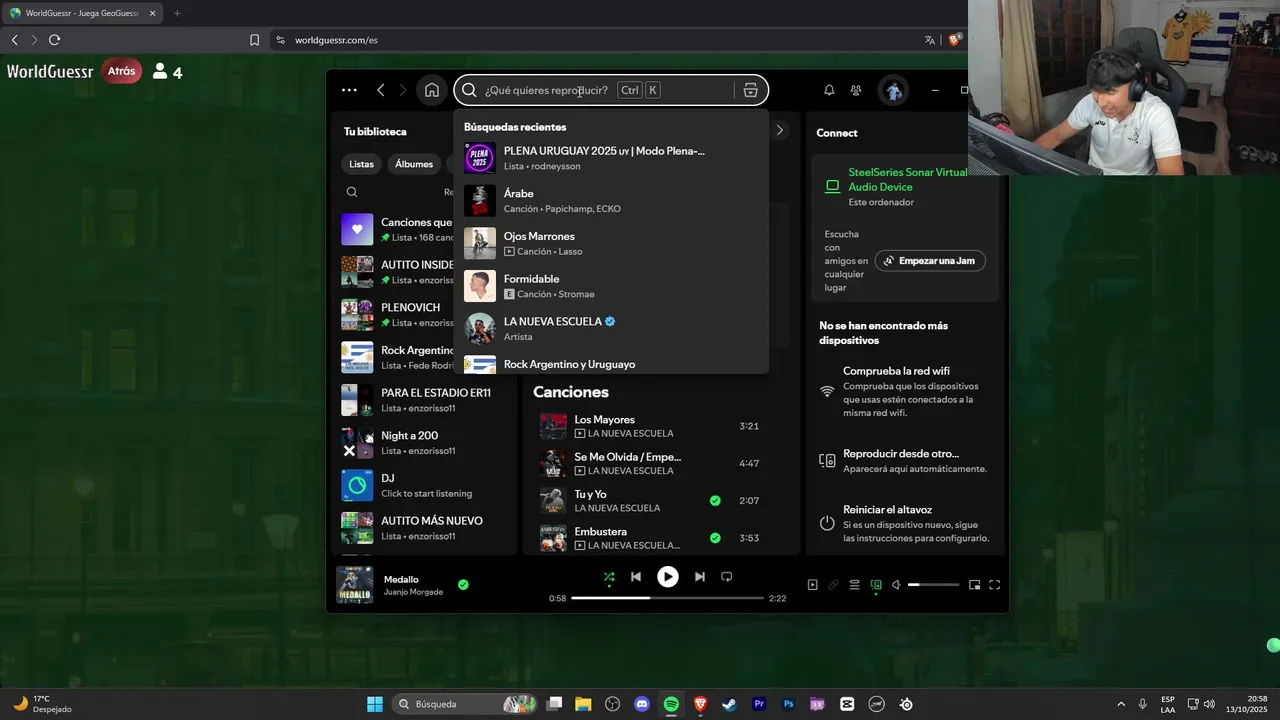
Task: Toggle repeat mode
Action: pos(727,577)
